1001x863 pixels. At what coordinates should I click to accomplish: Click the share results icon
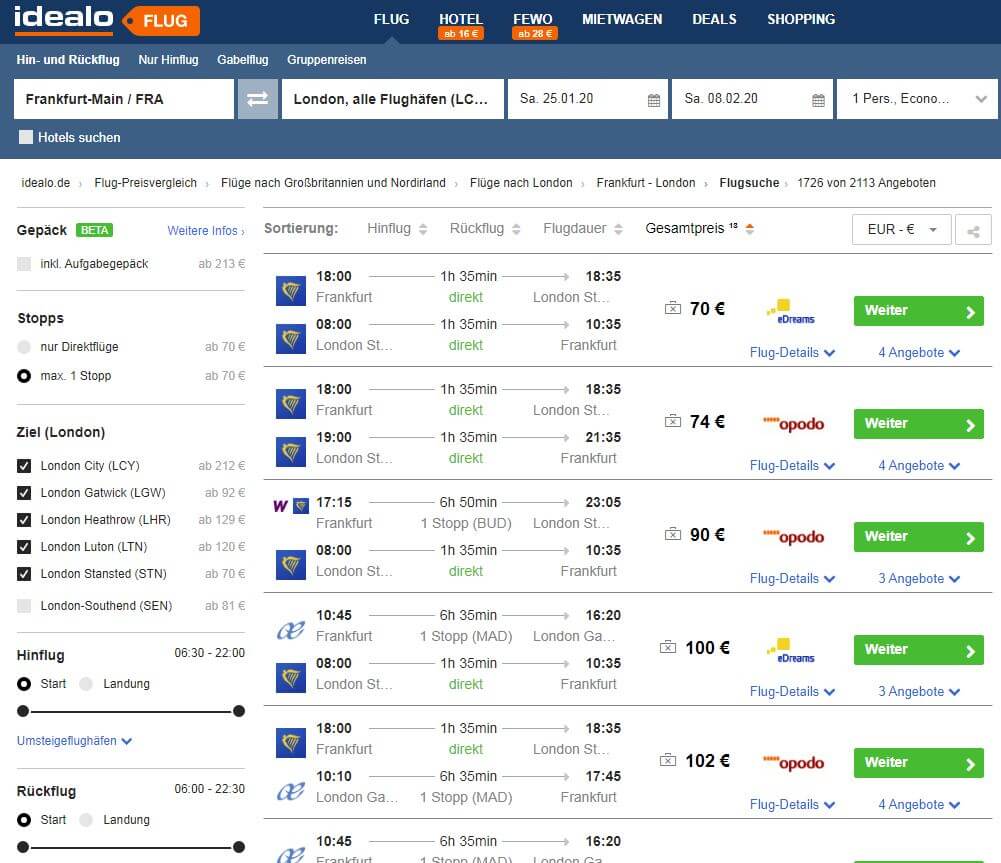coord(973,230)
